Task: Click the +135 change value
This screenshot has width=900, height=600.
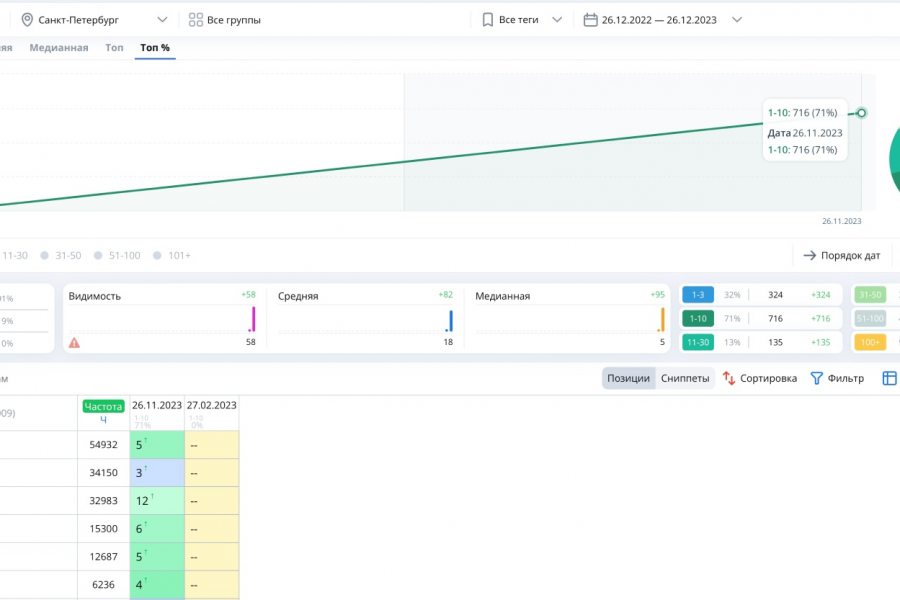Action: coord(820,343)
